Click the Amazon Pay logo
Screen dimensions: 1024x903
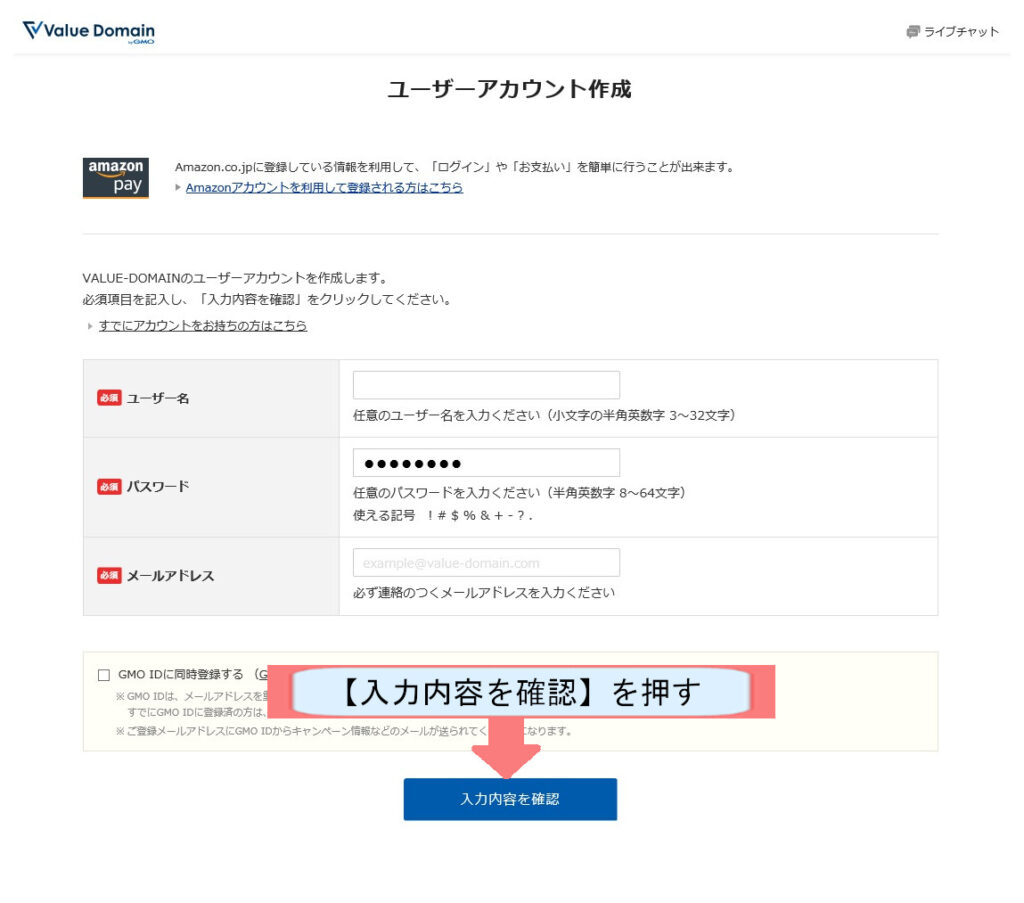(x=115, y=176)
